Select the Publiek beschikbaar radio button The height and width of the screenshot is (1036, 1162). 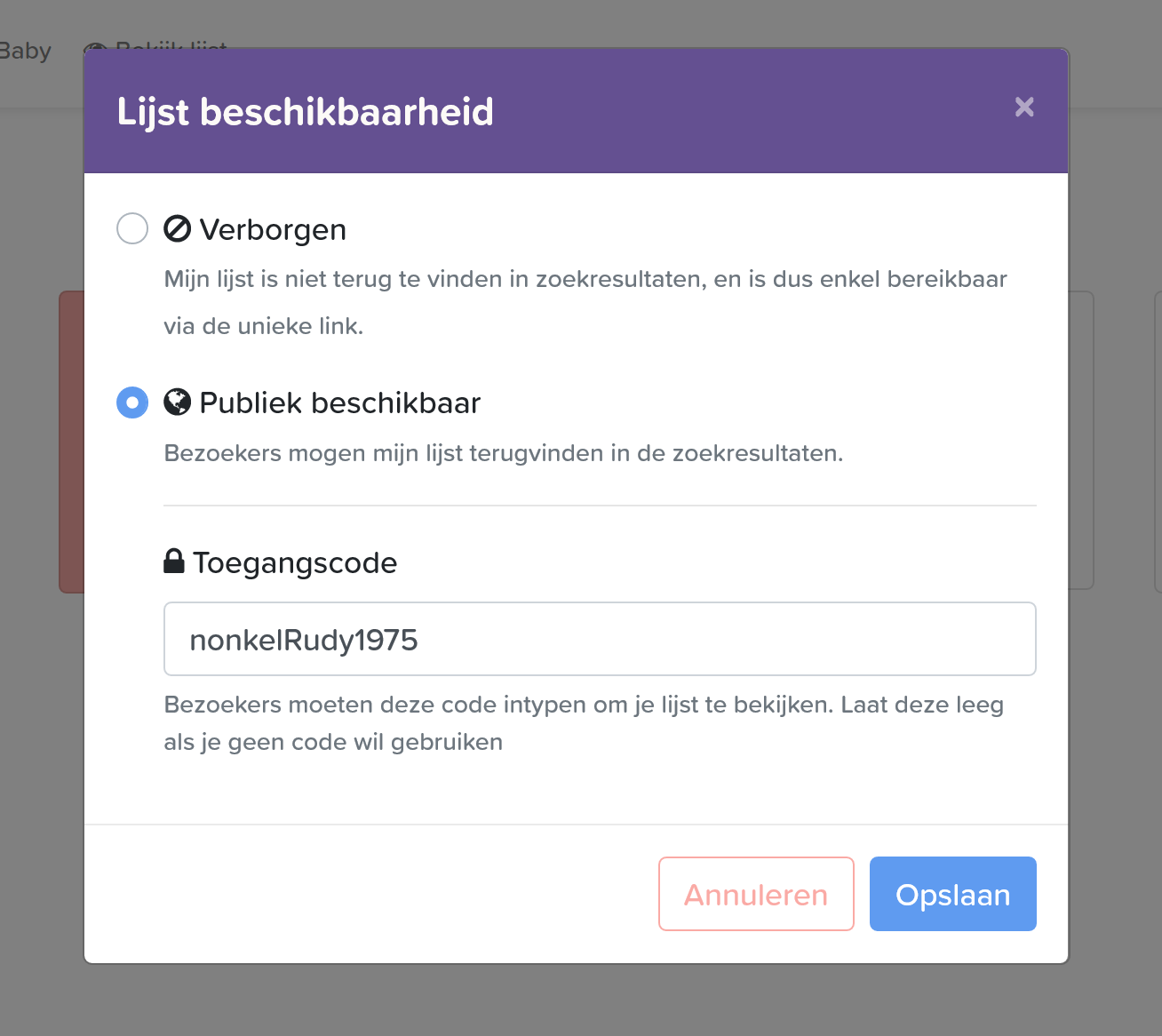click(x=132, y=402)
